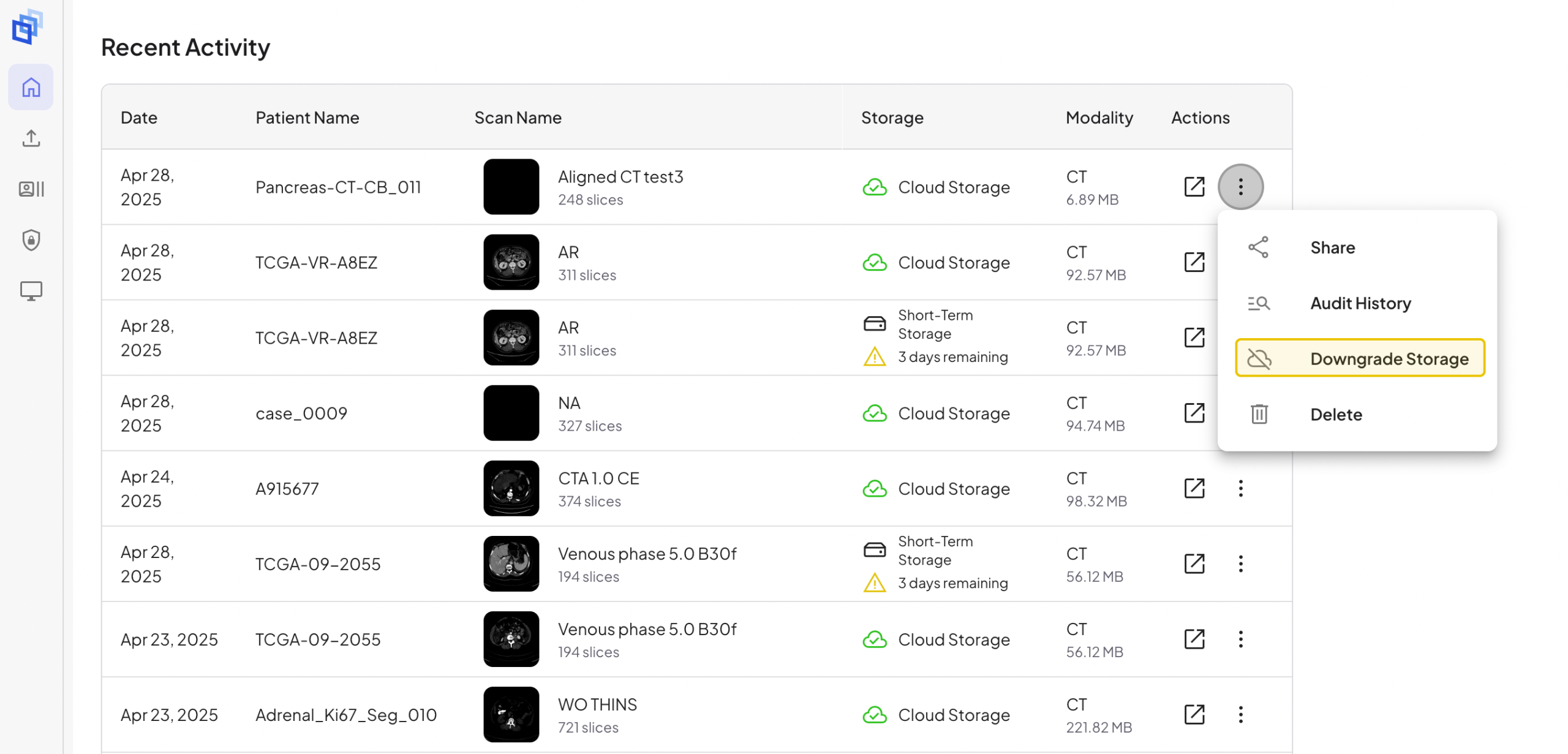Image resolution: width=1568 pixels, height=754 pixels.
Task: Click the Date column header
Action: coord(139,117)
